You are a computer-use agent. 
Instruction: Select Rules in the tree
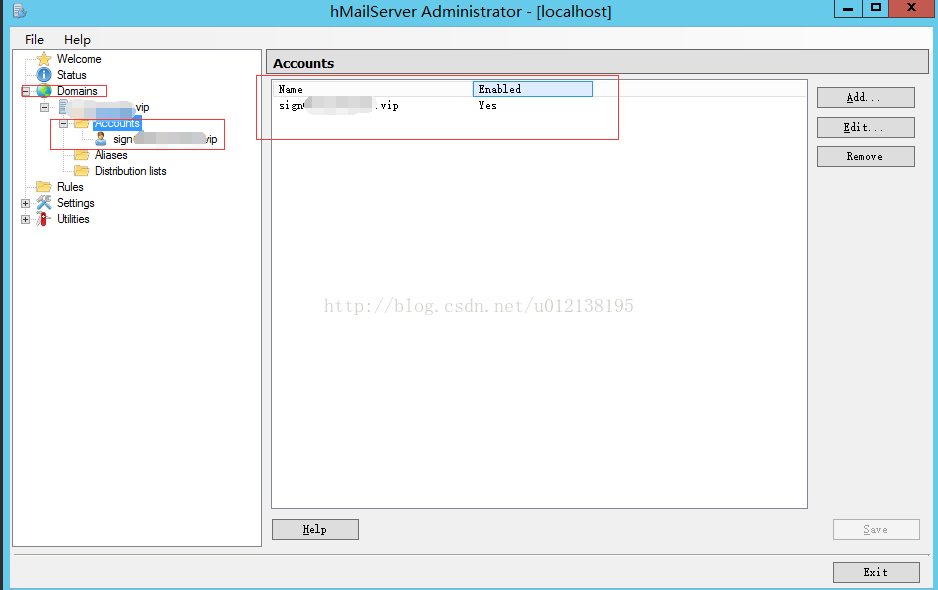click(70, 187)
